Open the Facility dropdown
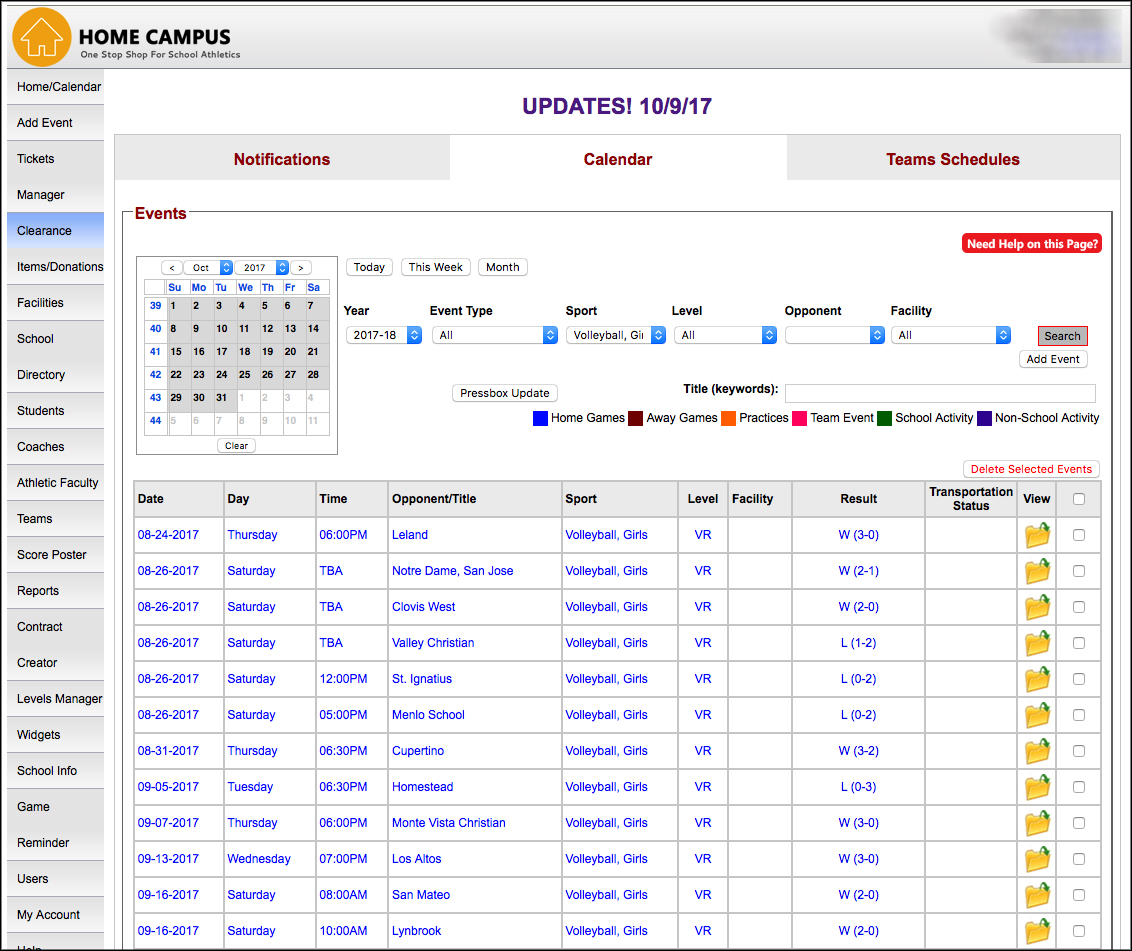Viewport: 1132px width, 951px height. coord(951,335)
